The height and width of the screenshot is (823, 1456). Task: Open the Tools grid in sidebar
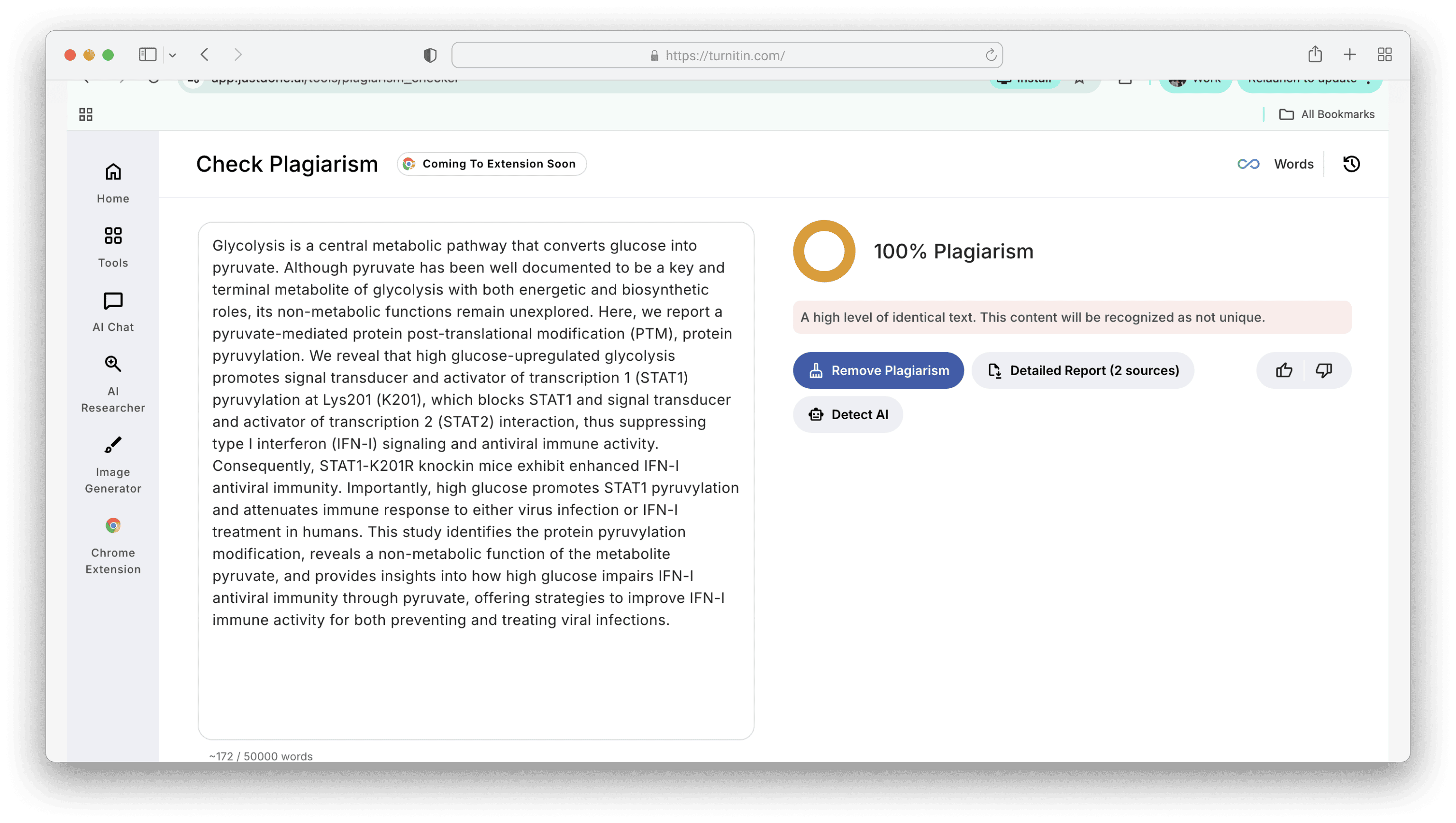click(x=113, y=247)
